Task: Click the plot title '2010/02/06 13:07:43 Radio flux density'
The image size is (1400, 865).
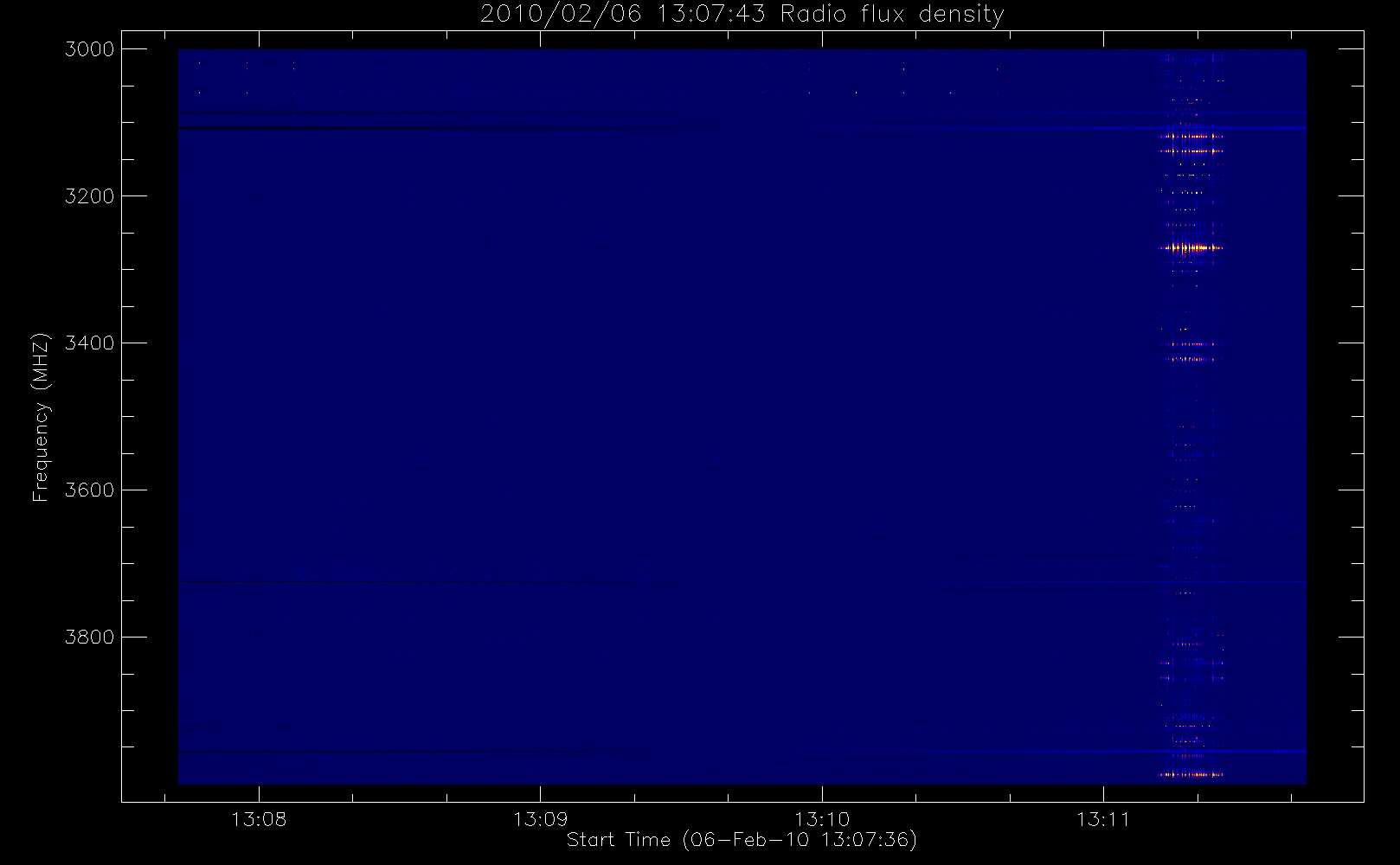Action: pos(742,14)
